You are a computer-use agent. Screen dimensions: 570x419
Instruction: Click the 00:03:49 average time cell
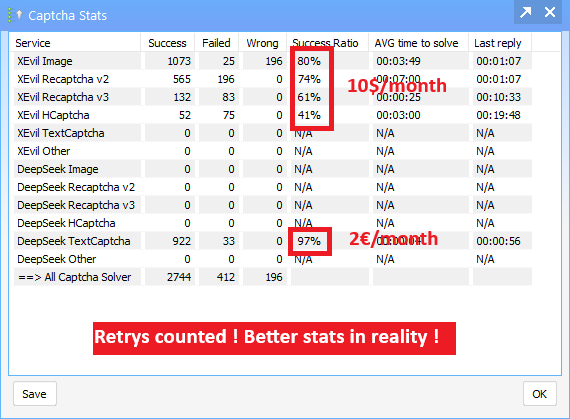[x=421, y=61]
